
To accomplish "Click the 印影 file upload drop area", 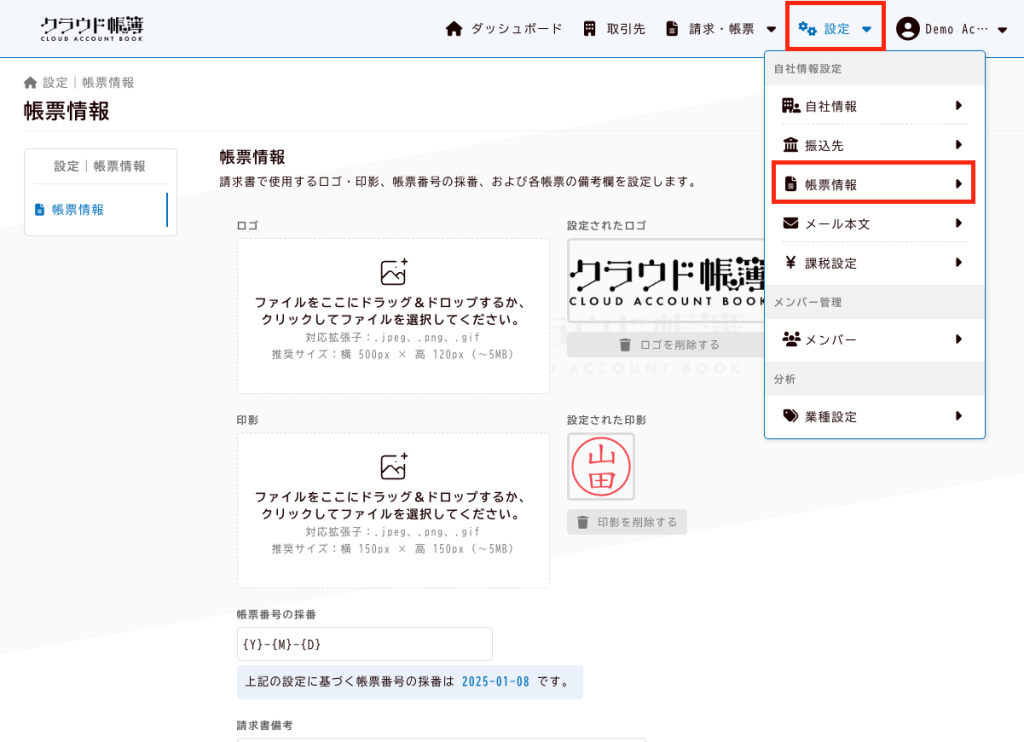I will point(393,510).
